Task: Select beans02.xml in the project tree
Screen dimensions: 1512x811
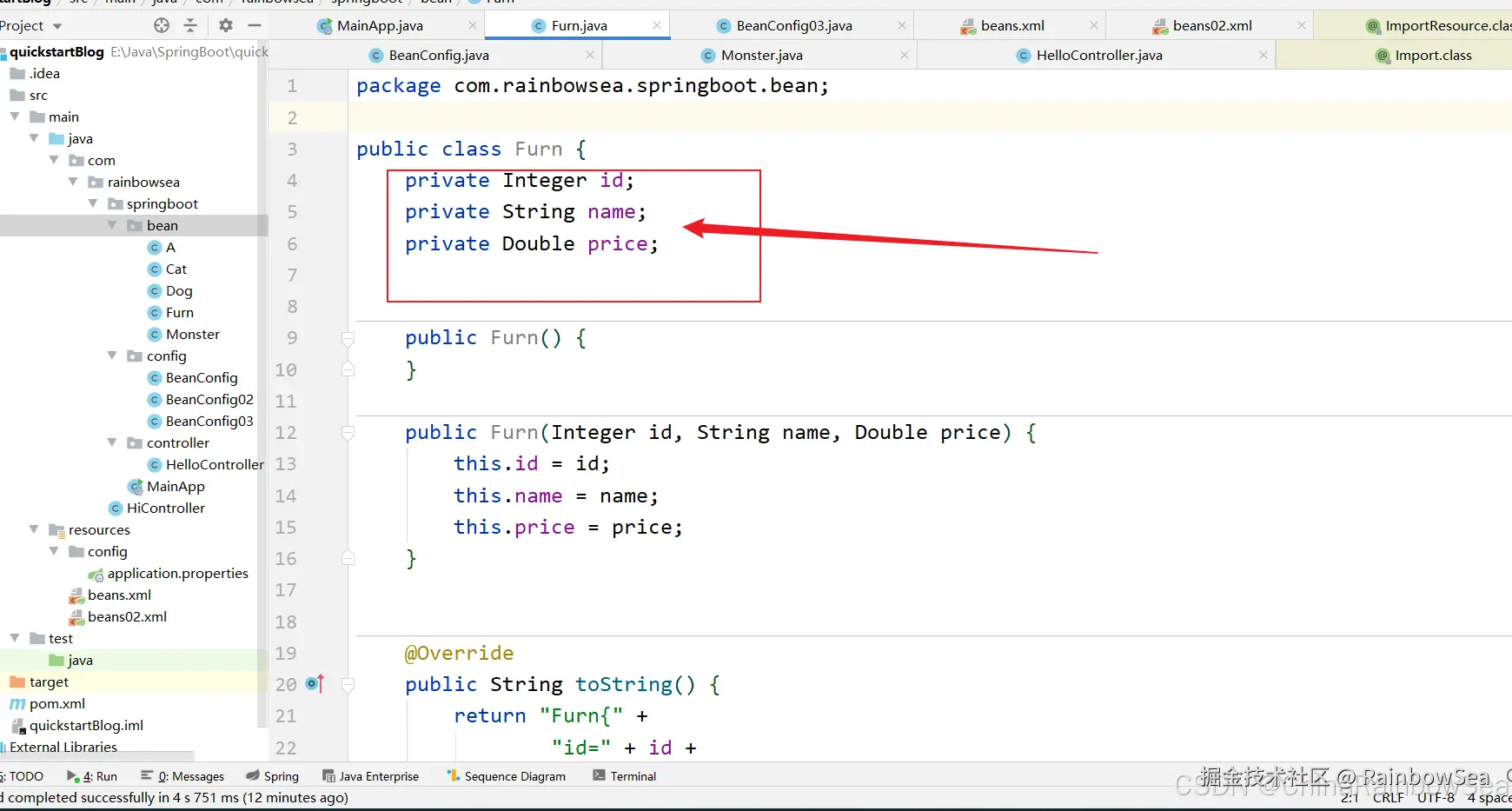Action: (127, 617)
